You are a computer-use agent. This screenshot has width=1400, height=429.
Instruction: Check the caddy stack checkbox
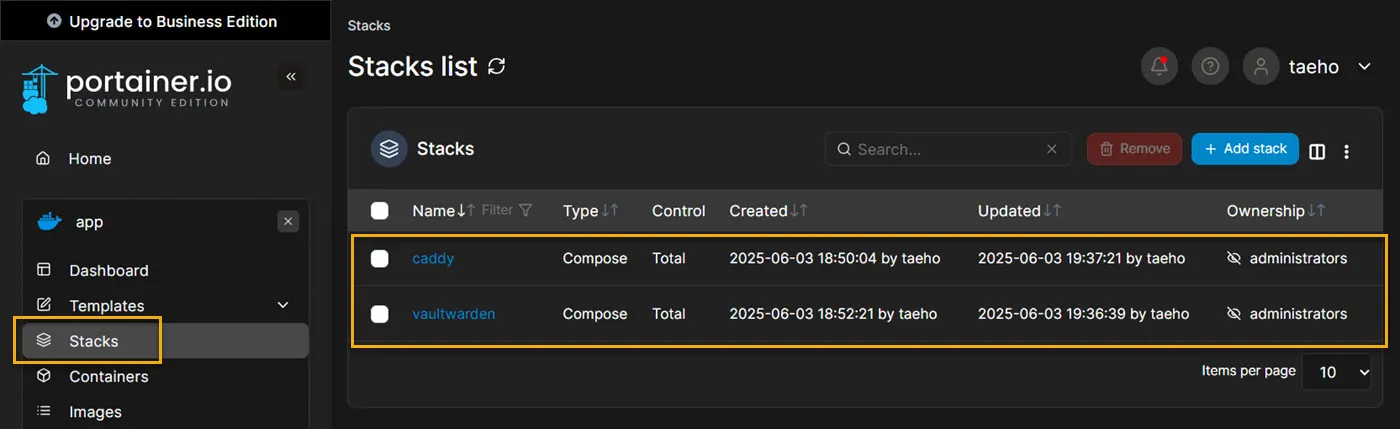coord(380,259)
